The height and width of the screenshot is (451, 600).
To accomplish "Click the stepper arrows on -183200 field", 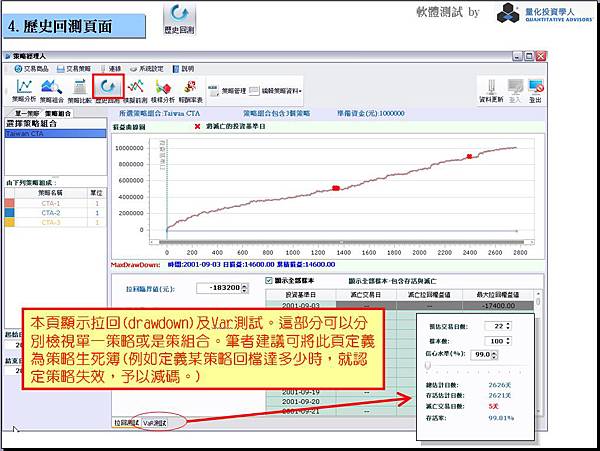I will pyautogui.click(x=245, y=288).
